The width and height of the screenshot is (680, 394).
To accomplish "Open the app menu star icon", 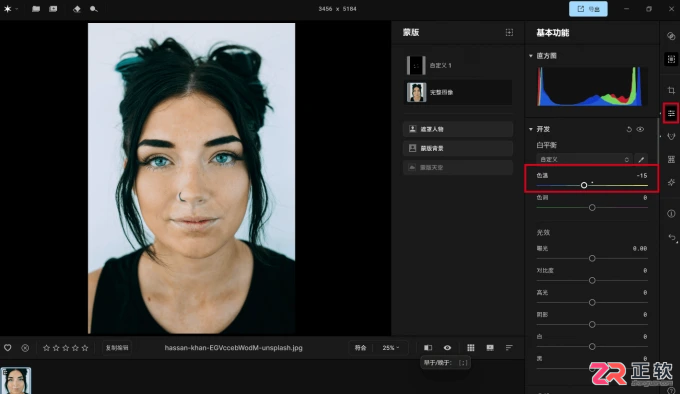I will (x=7, y=9).
